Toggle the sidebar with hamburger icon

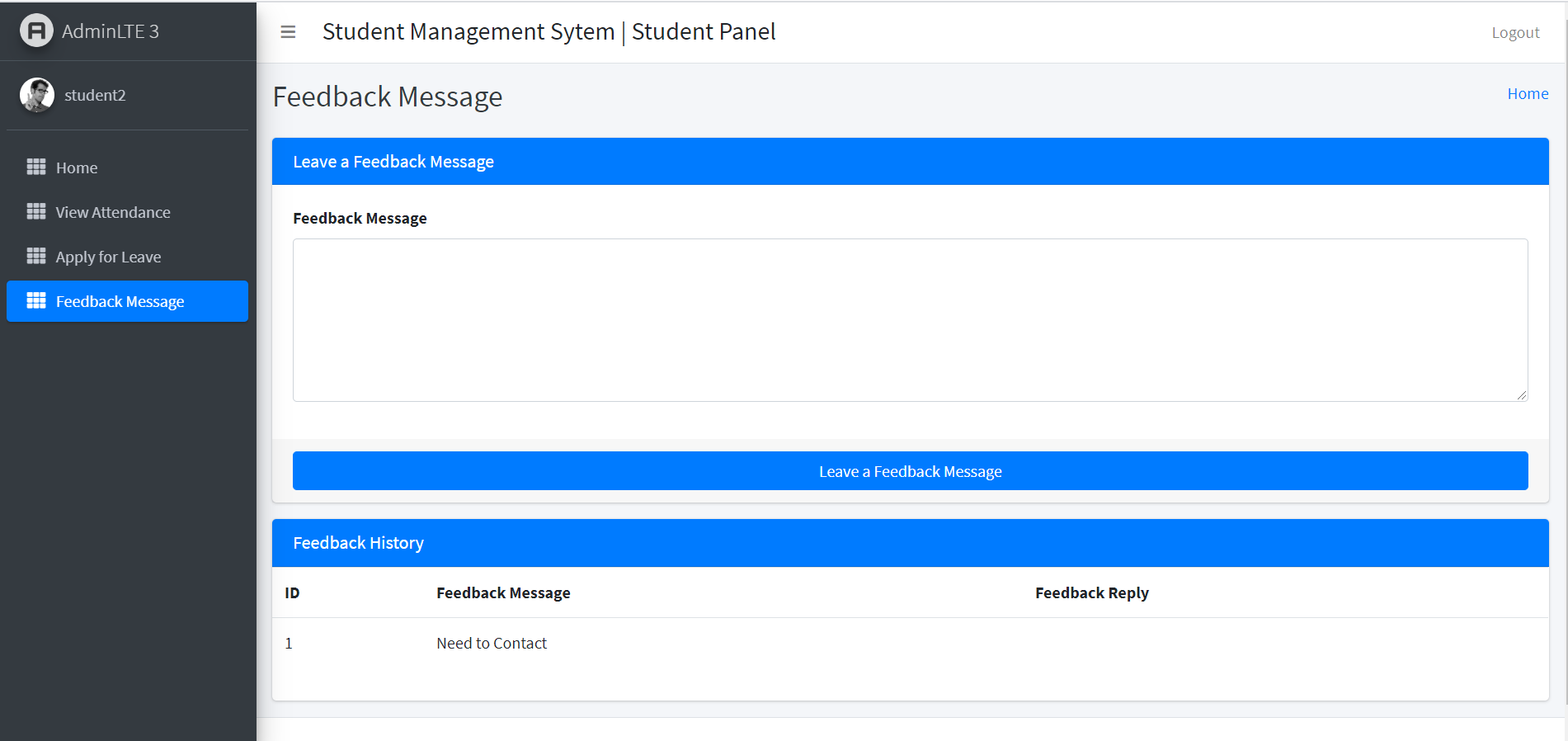click(288, 32)
